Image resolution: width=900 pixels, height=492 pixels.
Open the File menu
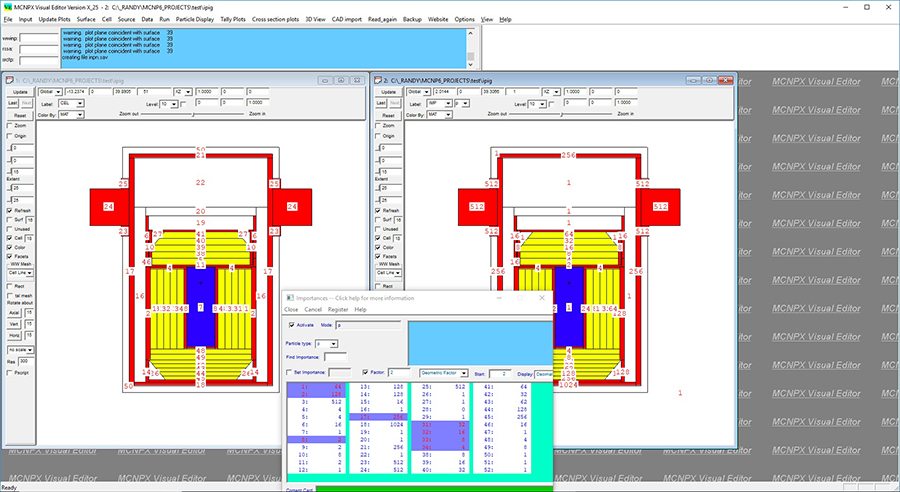[7, 19]
